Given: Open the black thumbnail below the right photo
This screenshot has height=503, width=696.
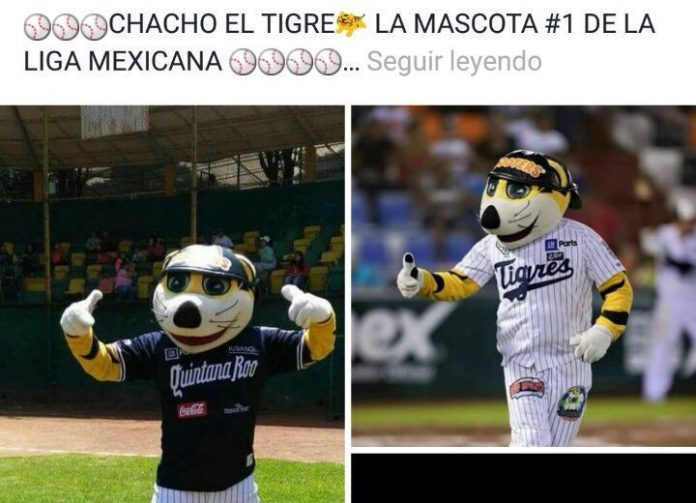Looking at the screenshot, I should pos(524,478).
